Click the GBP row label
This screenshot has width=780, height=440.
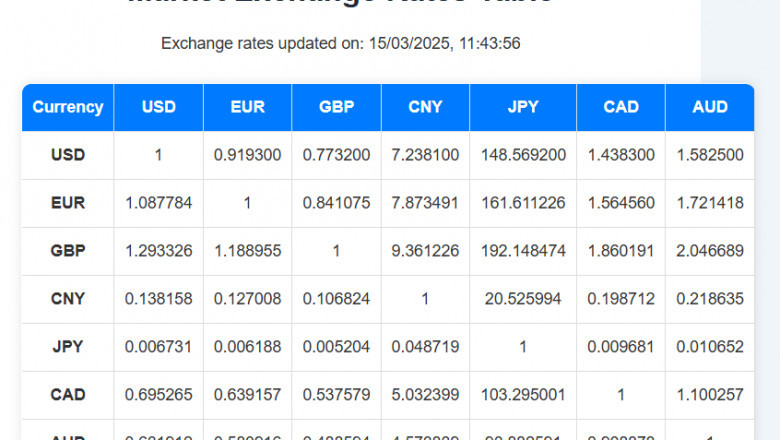click(x=68, y=251)
